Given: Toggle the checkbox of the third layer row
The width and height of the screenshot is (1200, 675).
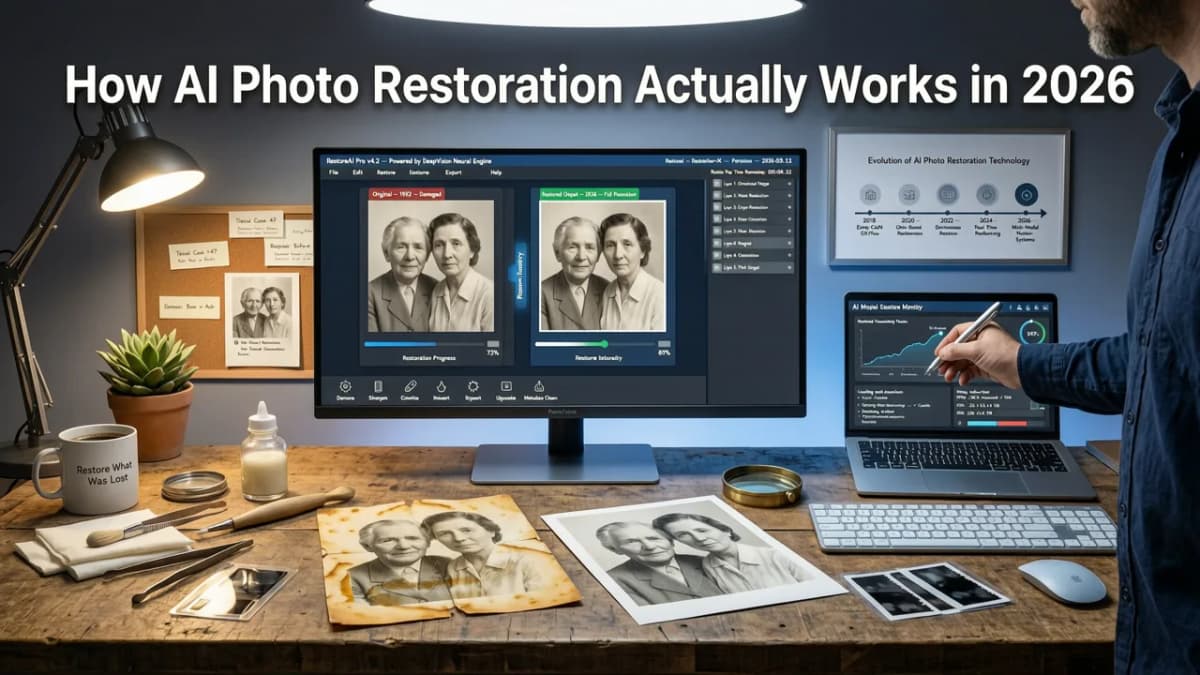Looking at the screenshot, I should 717,207.
